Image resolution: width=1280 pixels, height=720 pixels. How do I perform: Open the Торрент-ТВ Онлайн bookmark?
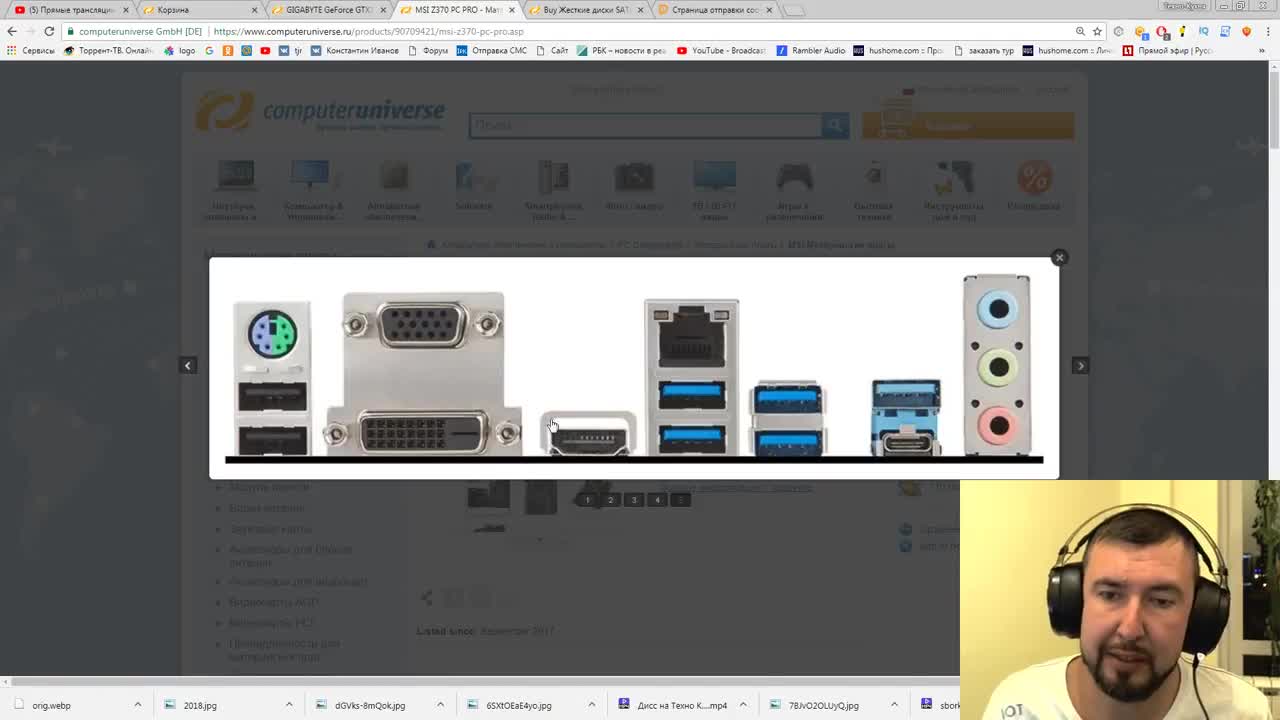tap(109, 50)
